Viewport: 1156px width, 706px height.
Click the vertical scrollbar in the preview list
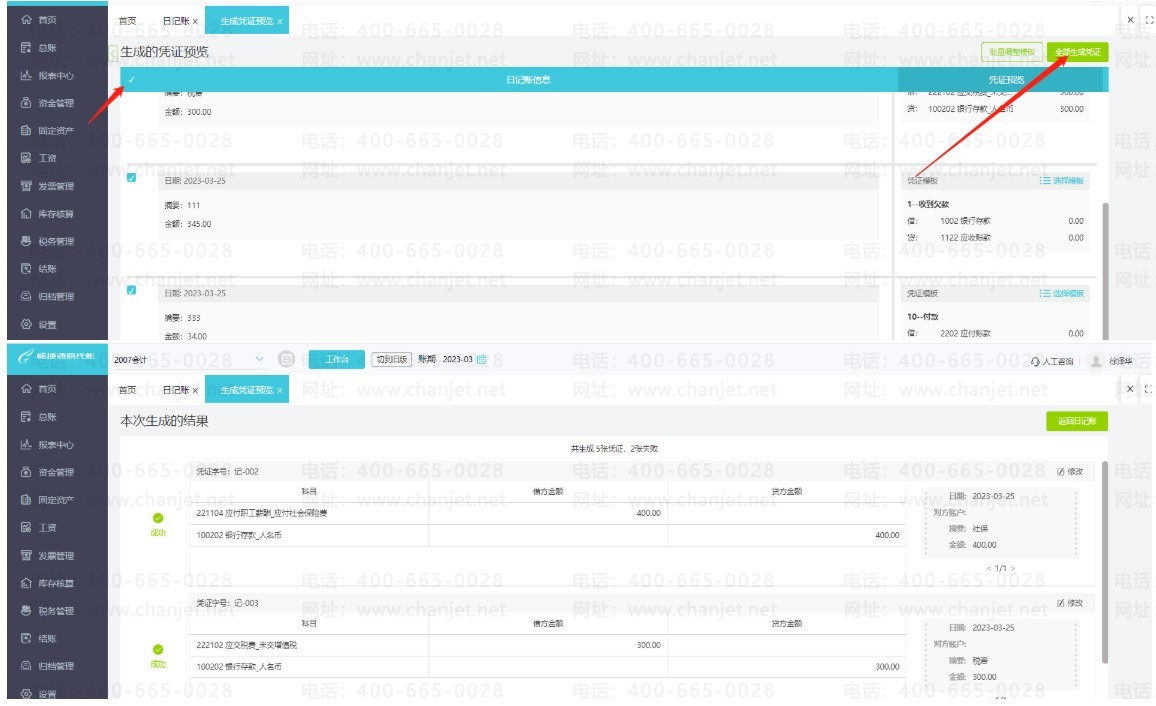pyautogui.click(x=1104, y=270)
